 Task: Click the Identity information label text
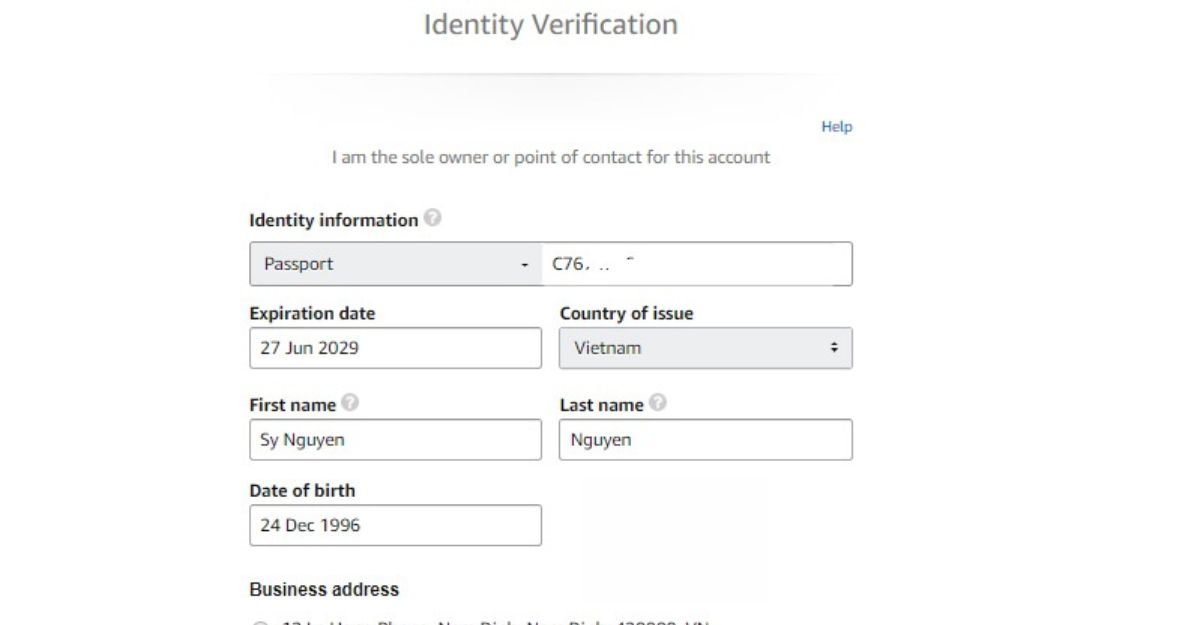pos(334,220)
